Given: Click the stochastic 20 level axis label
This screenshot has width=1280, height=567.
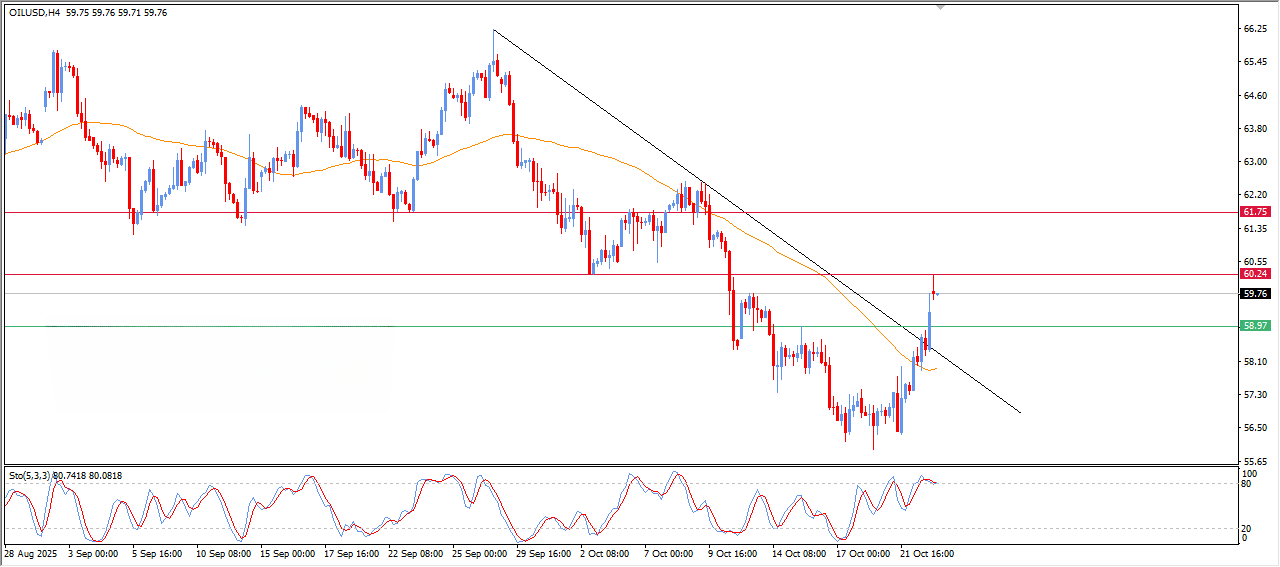Looking at the screenshot, I should point(1246,528).
